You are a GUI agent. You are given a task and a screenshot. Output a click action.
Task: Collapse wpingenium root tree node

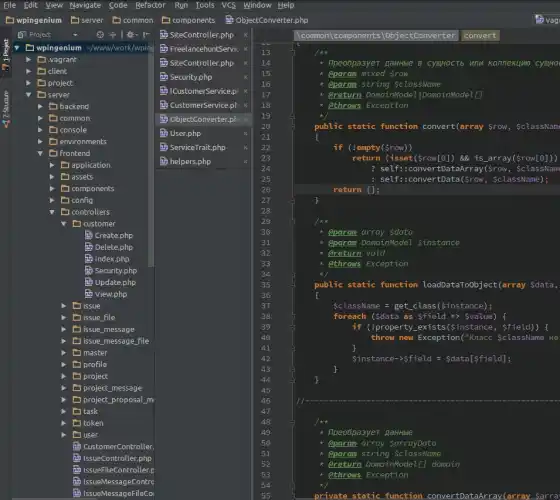tap(17, 48)
